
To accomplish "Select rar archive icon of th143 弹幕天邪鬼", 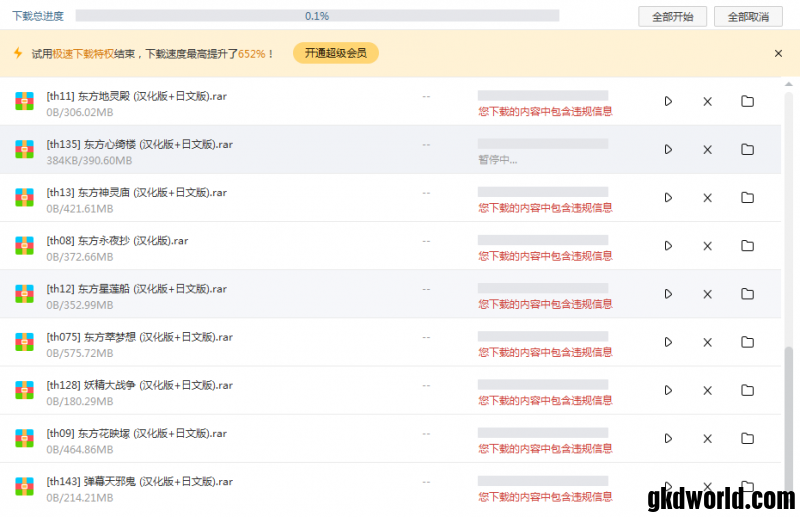I will [24, 486].
